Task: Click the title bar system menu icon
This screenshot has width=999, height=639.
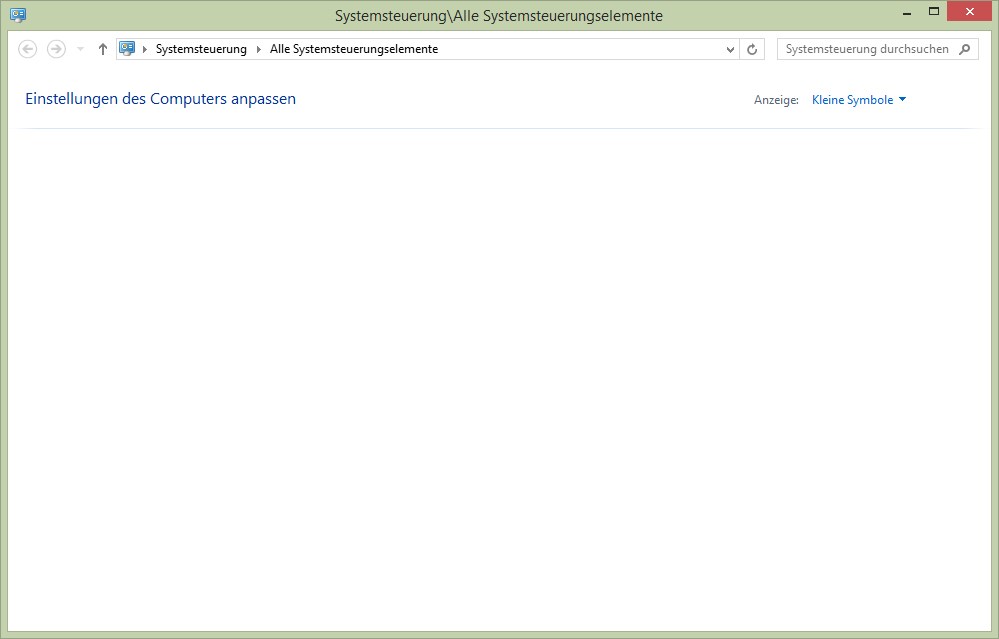Action: coord(18,15)
